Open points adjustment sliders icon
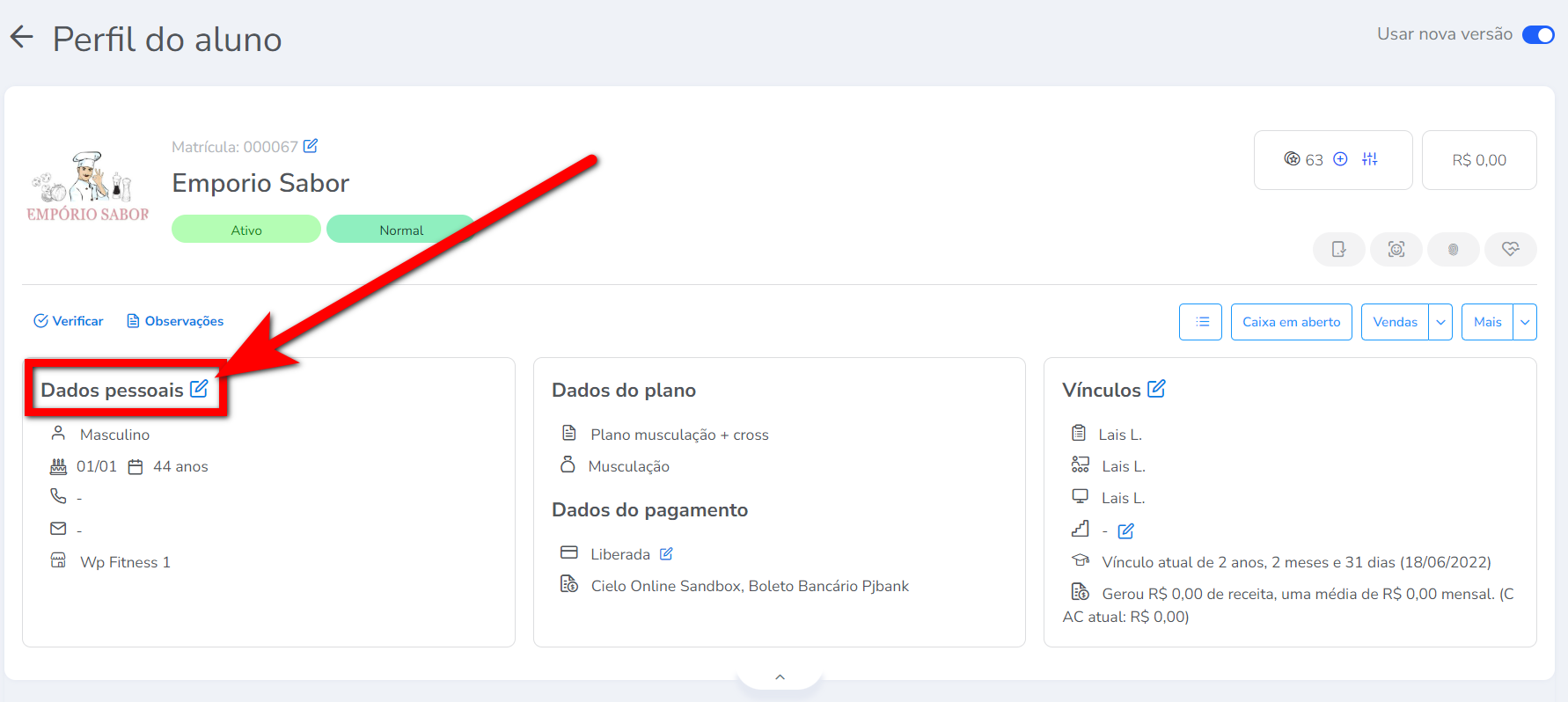The width and height of the screenshot is (1568, 702). click(x=1370, y=159)
